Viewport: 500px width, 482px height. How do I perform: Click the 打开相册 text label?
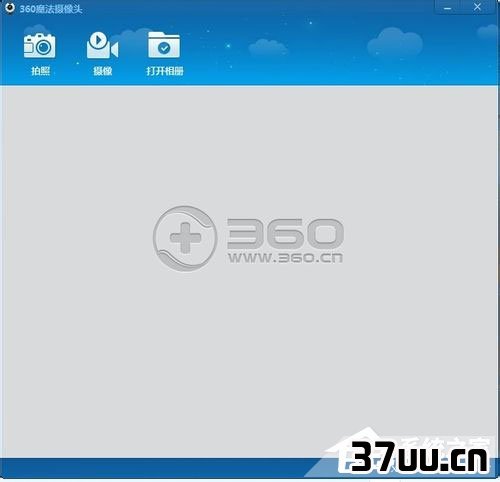pyautogui.click(x=165, y=71)
